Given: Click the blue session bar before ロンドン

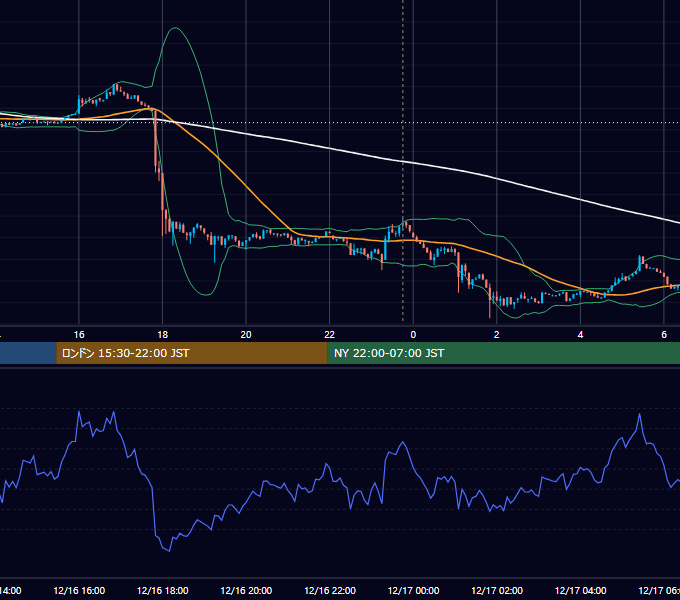Looking at the screenshot, I should [x=28, y=353].
